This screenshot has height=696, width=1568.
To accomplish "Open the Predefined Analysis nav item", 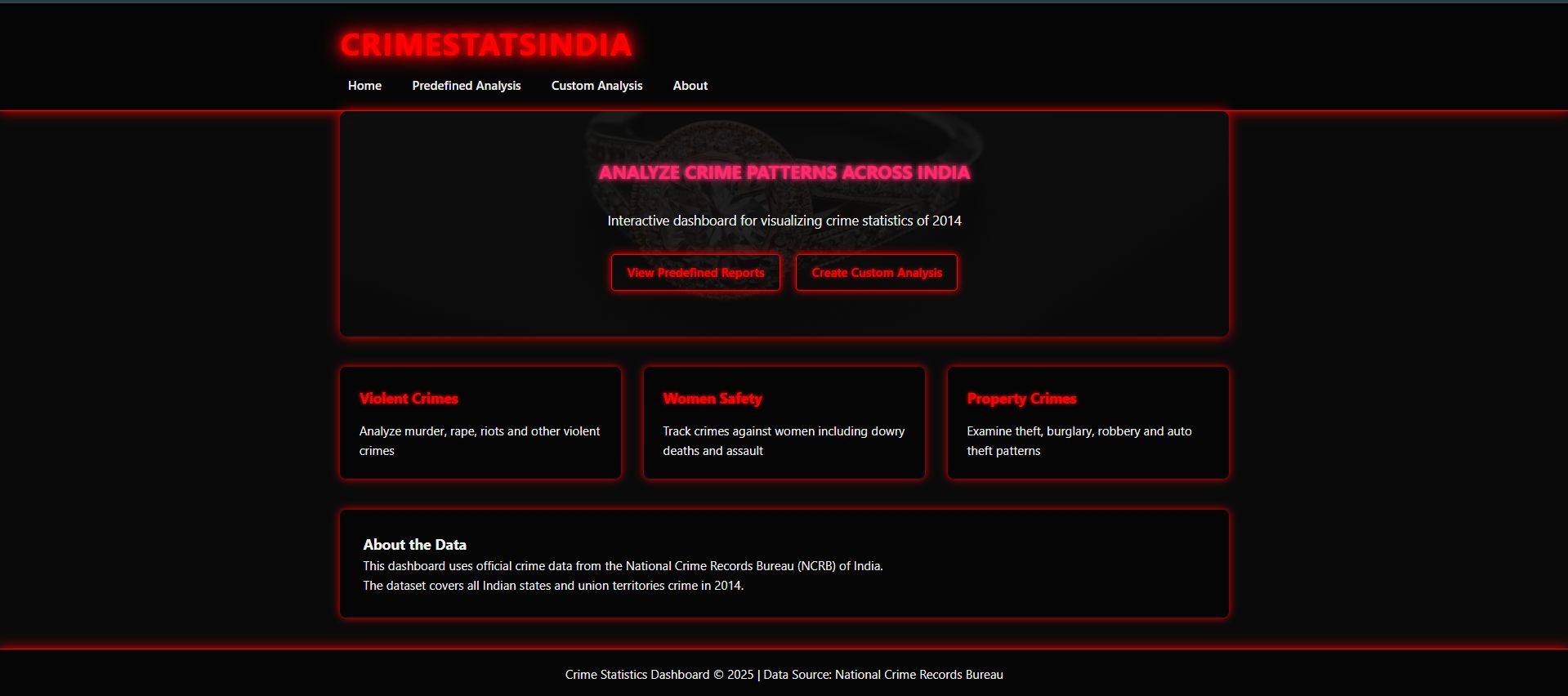I will [466, 86].
